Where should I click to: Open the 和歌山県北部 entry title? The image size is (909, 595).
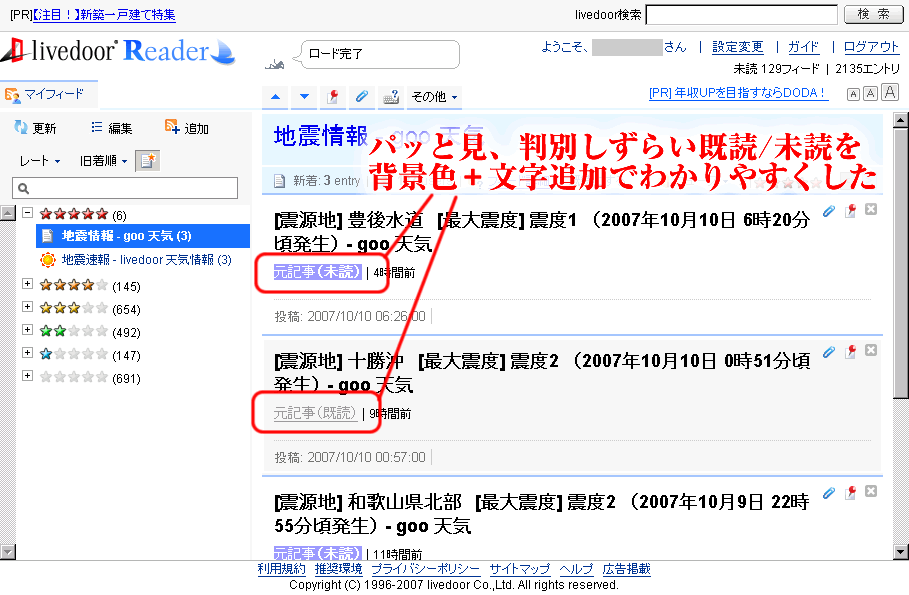[541, 514]
